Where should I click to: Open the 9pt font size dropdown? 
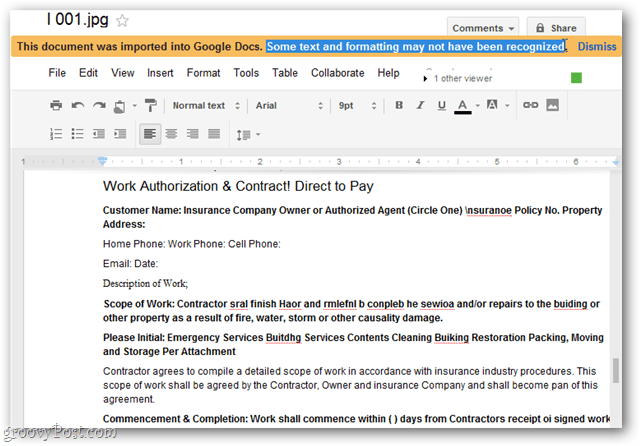[357, 106]
